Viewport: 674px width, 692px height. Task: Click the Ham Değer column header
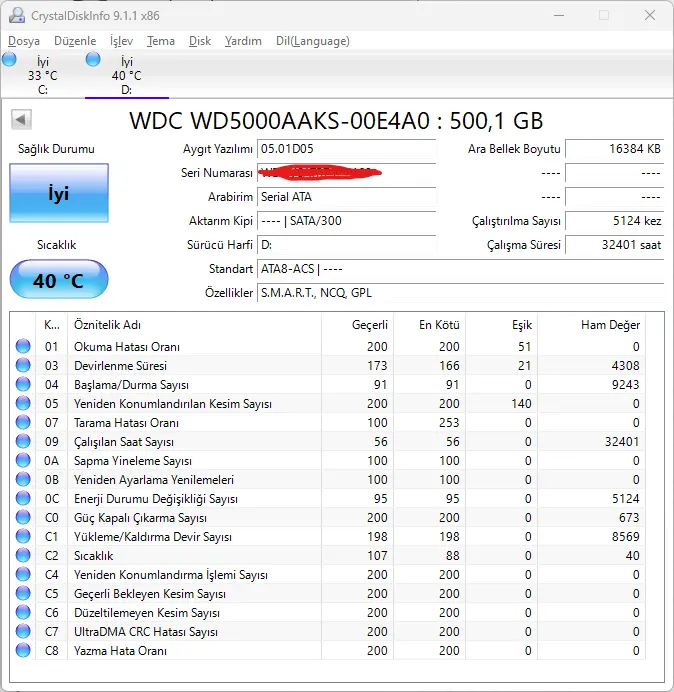591,325
